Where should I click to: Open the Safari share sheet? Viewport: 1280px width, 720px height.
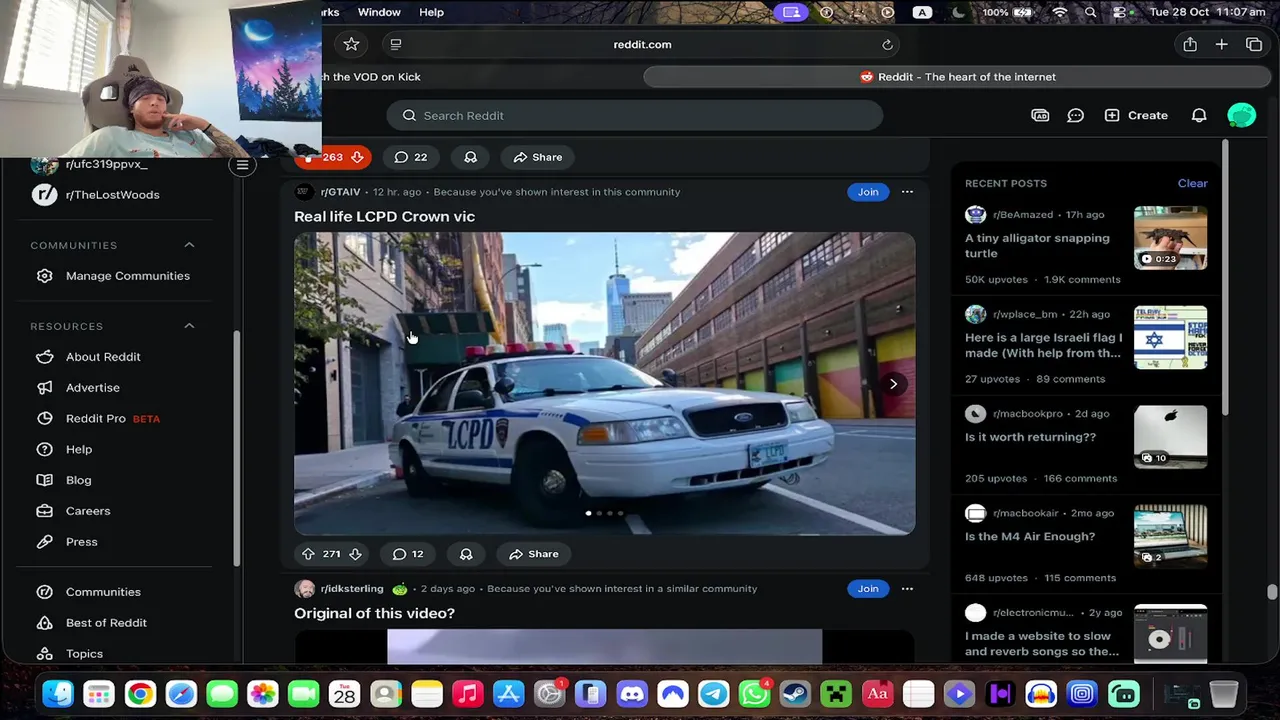[1189, 44]
